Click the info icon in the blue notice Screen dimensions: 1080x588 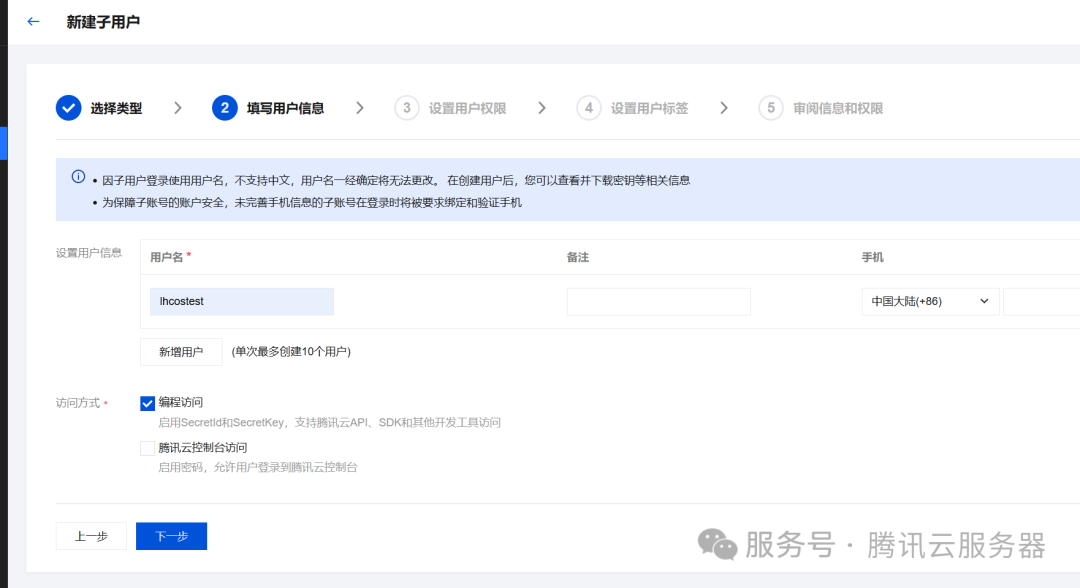point(79,177)
